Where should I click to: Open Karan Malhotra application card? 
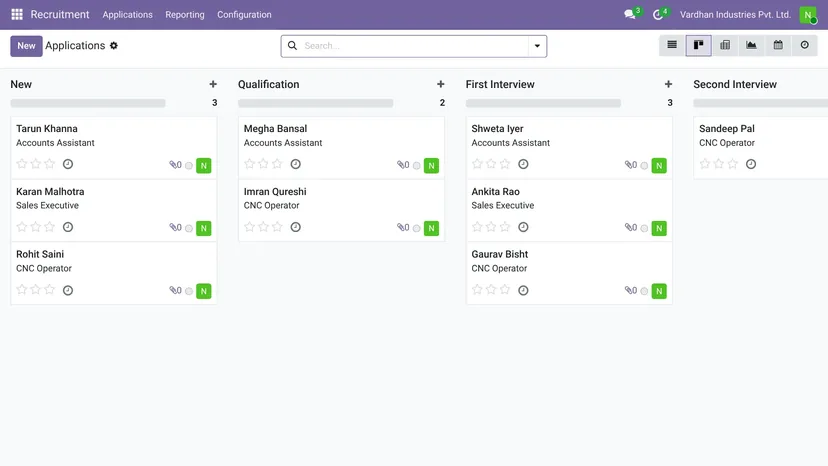(114, 210)
